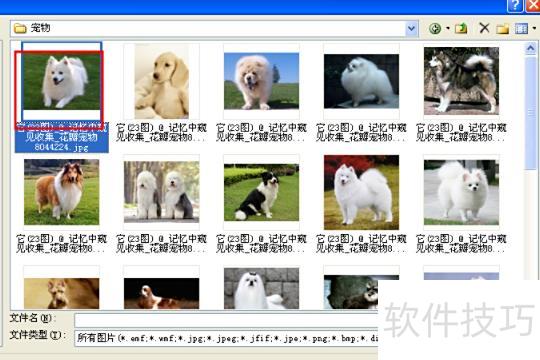The height and width of the screenshot is (360, 540).
Task: Select the dark Schnauzer thumbnail
Action: [351, 292]
